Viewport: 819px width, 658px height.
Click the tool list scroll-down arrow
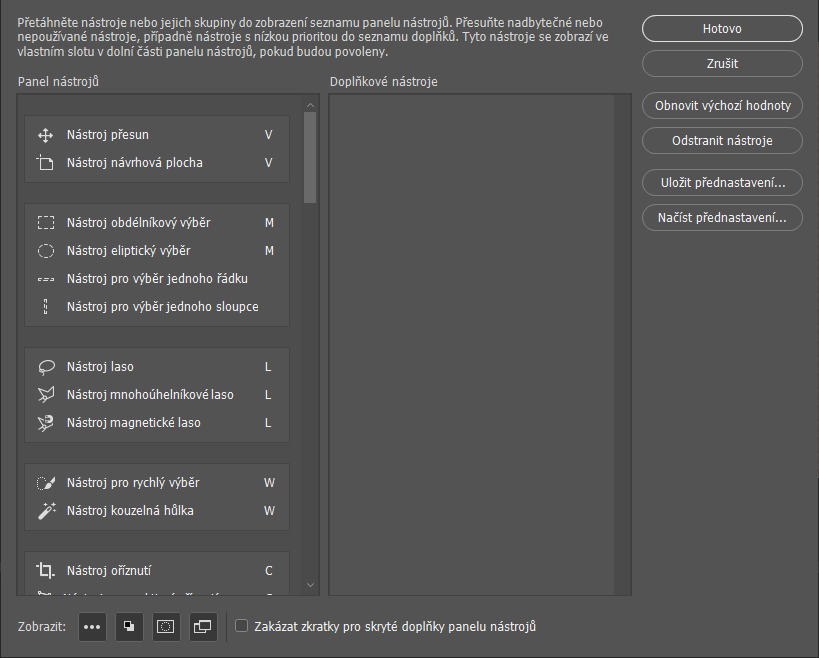[x=310, y=585]
